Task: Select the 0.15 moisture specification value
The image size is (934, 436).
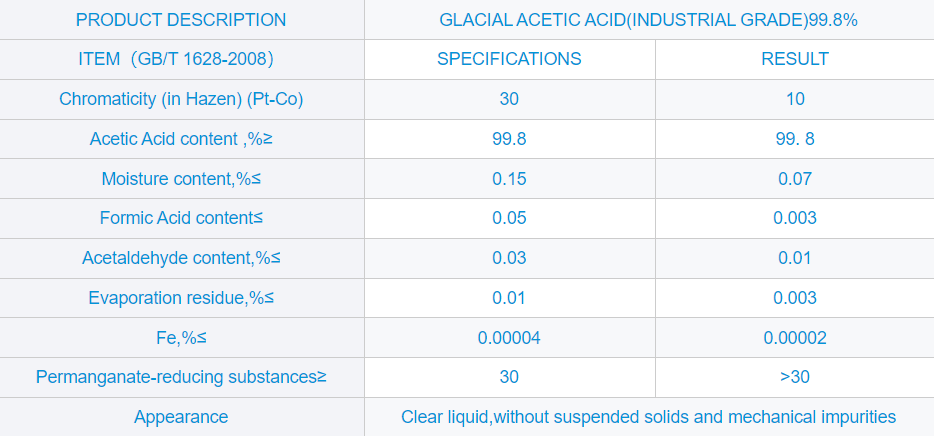Action: [x=509, y=179]
